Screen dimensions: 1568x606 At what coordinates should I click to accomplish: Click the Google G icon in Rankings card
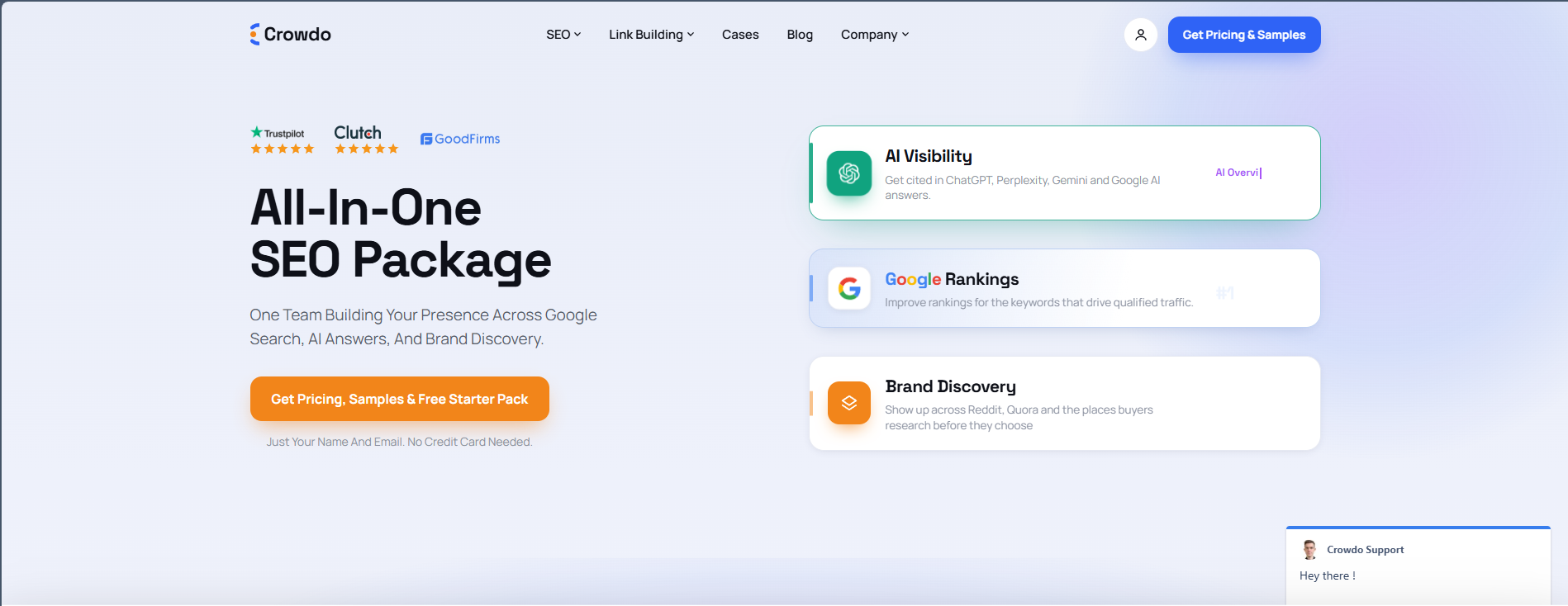(x=848, y=288)
